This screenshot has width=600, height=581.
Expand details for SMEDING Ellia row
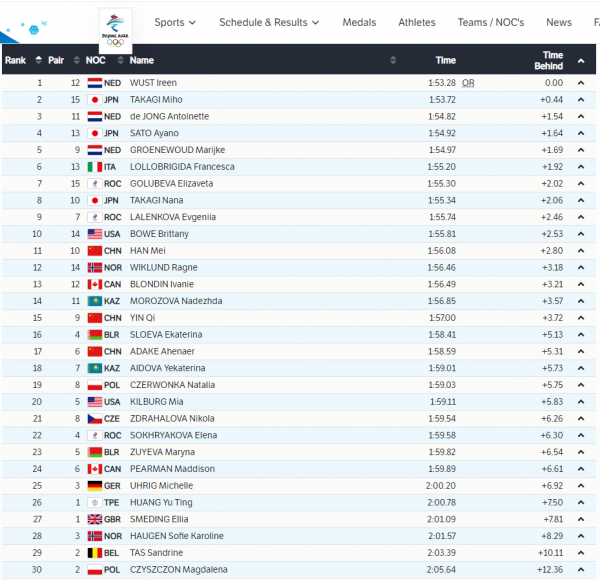click(x=581, y=519)
